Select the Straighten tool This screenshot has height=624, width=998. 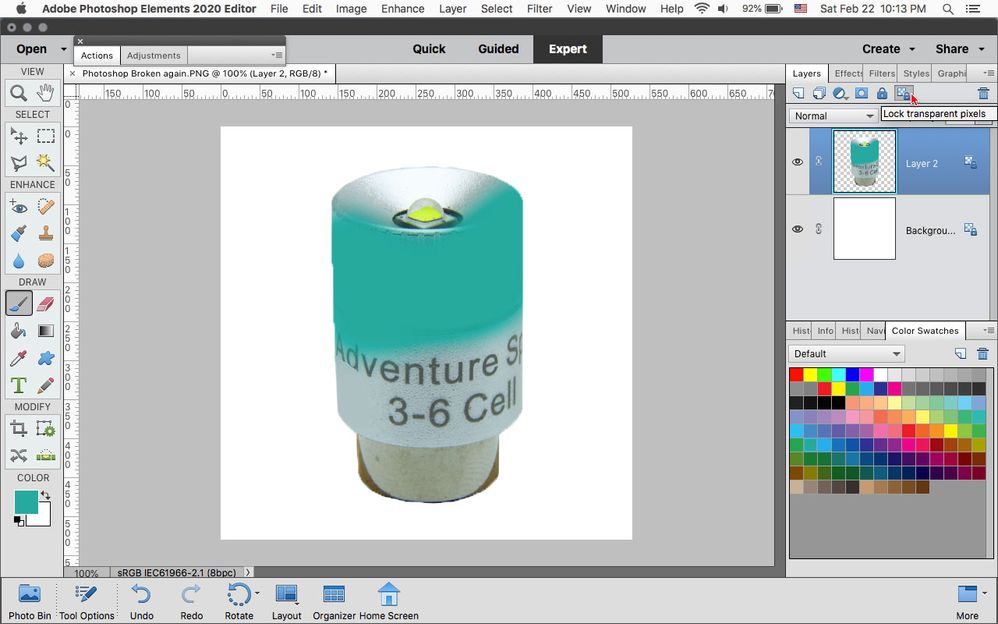click(45, 455)
